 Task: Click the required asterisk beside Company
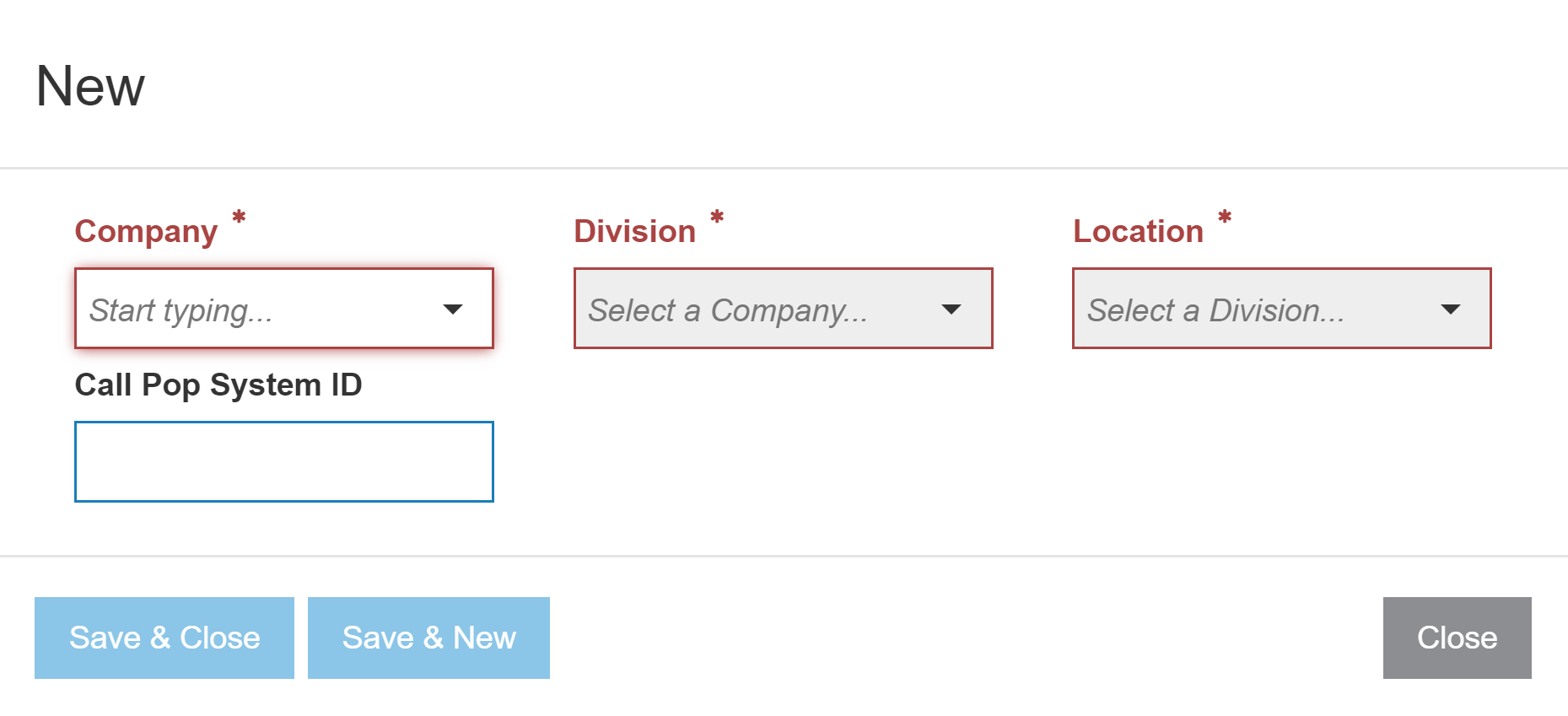239,218
